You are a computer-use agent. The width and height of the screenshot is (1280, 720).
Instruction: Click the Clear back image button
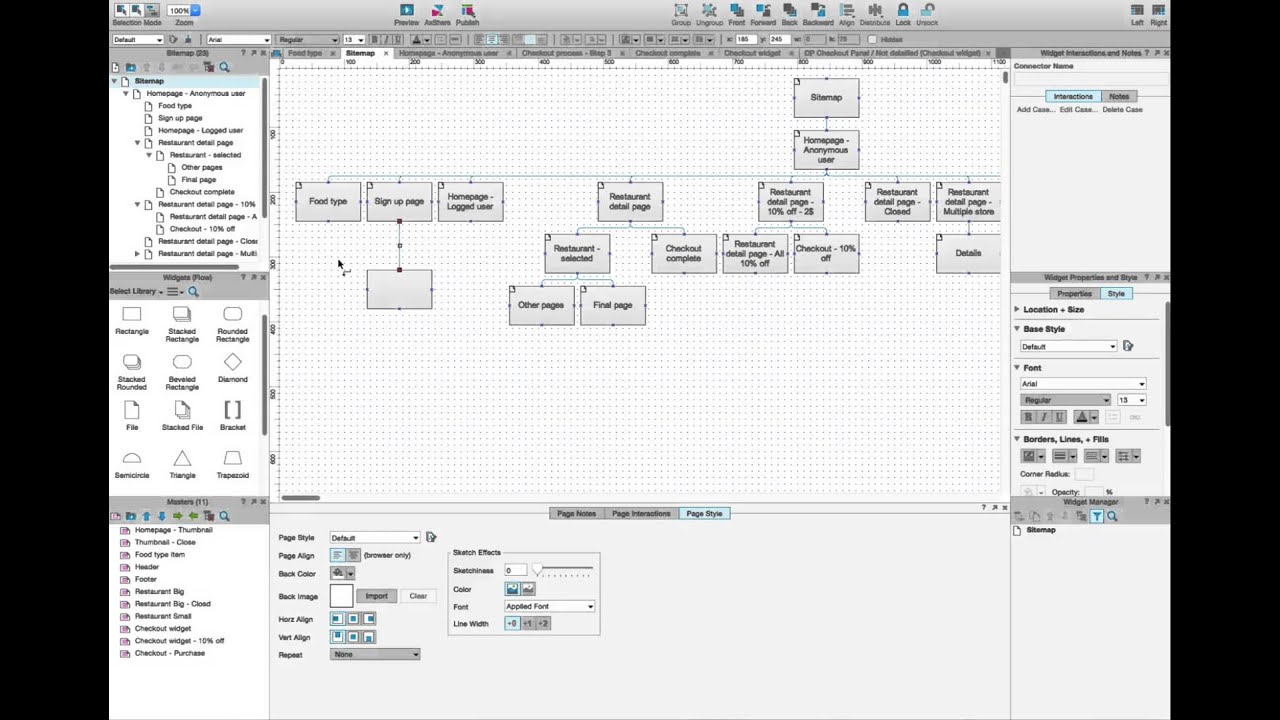tap(418, 596)
